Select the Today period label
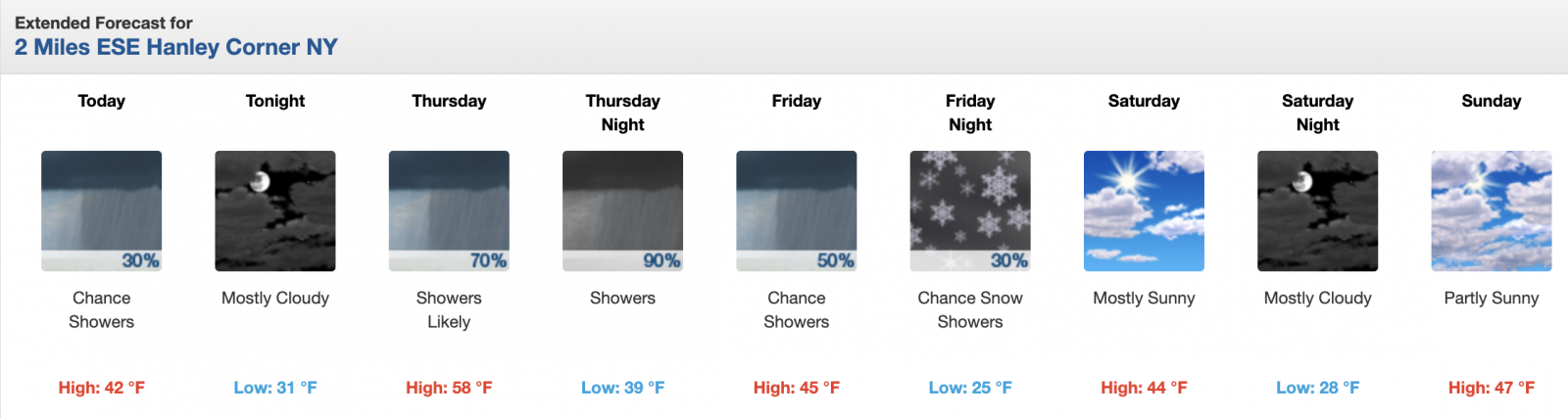Screen dimensions: 1568x418 (x=101, y=101)
